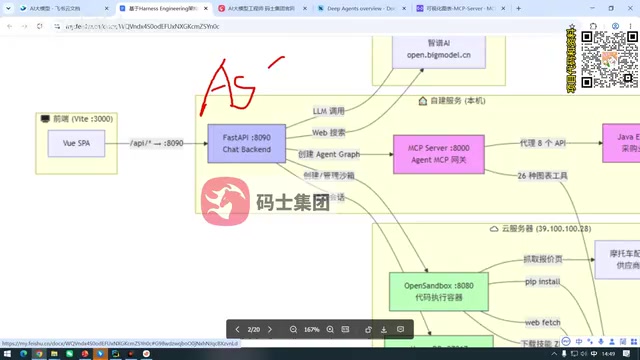Click the browser forward arrow

[x=24, y=26]
